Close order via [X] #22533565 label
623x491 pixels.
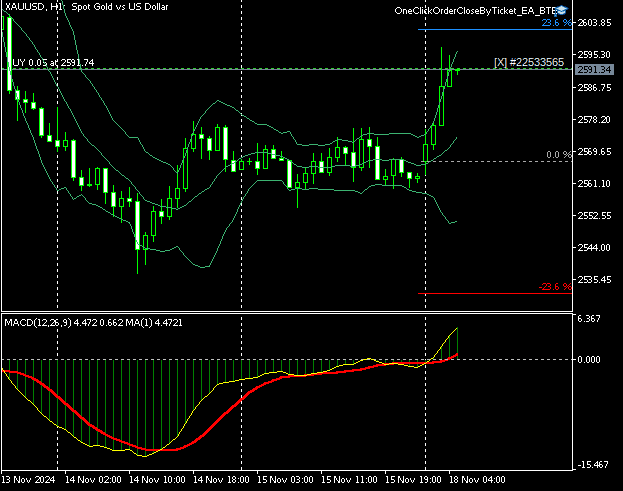click(529, 62)
